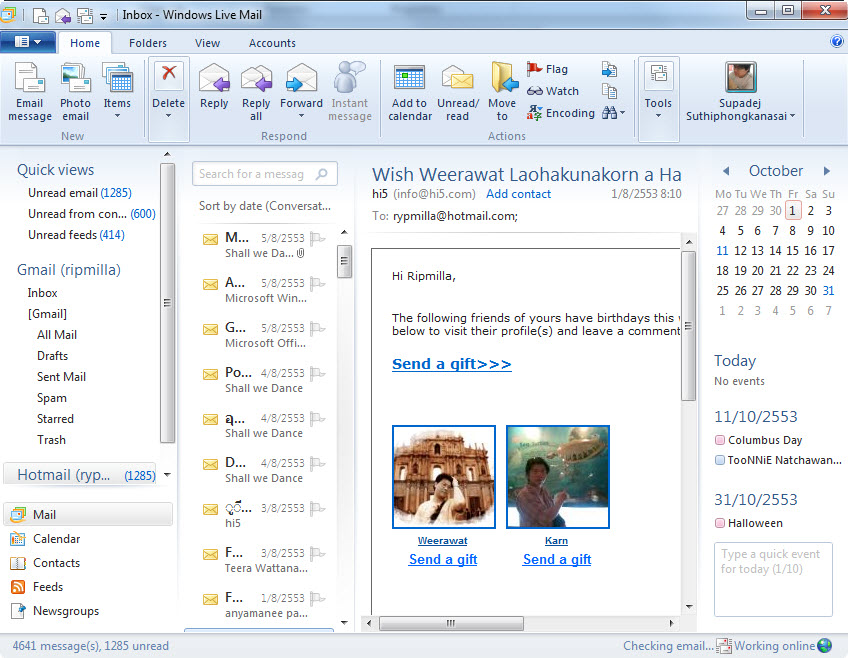Click the Unread/read envelope icon
This screenshot has width=848, height=658.
click(x=457, y=79)
